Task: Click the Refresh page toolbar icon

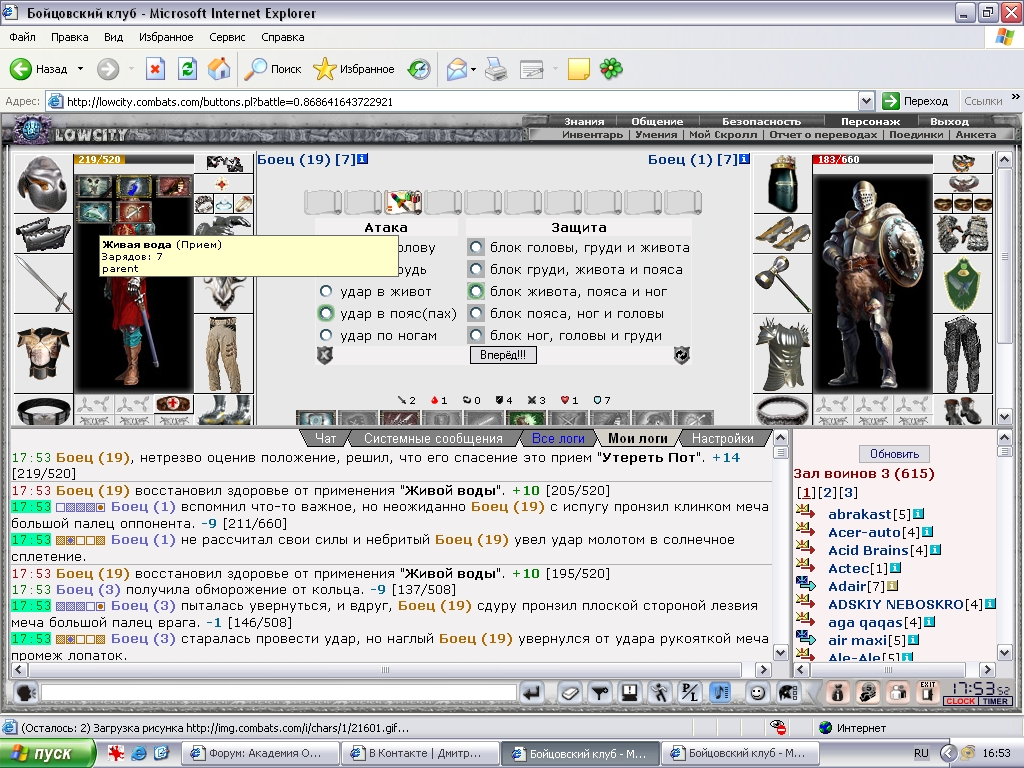Action: click(x=187, y=69)
